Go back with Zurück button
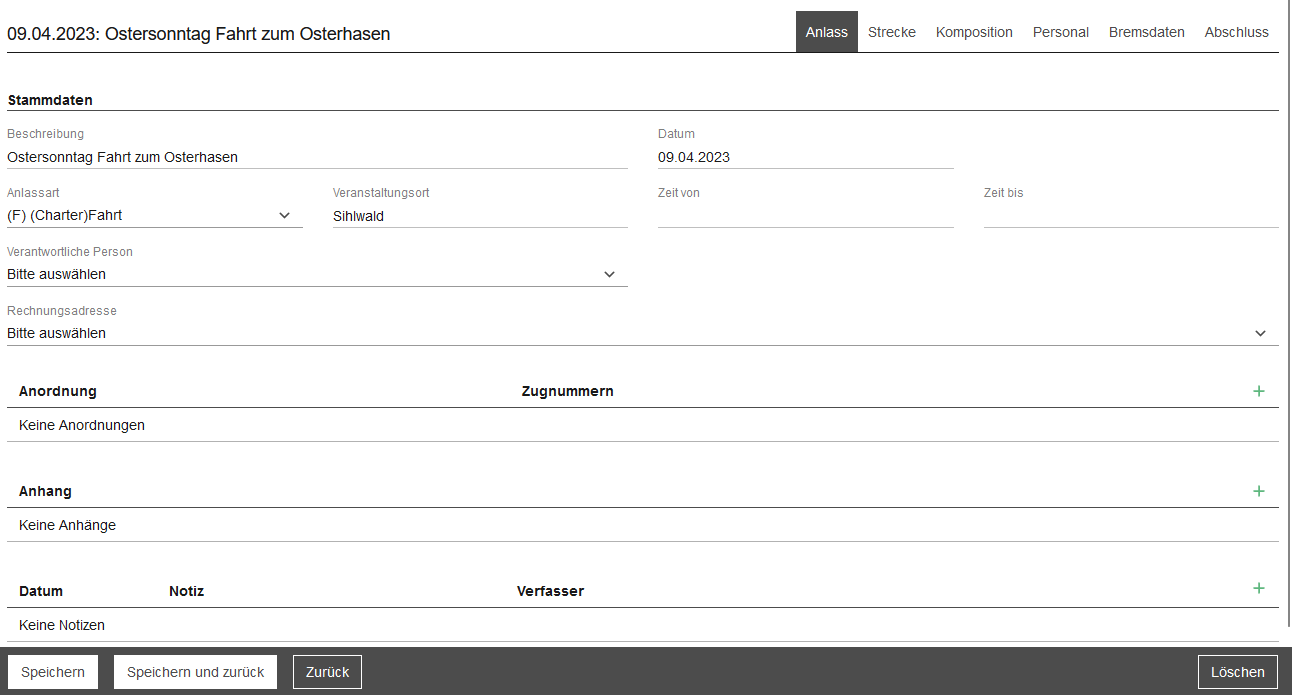The image size is (1292, 695). pos(327,672)
